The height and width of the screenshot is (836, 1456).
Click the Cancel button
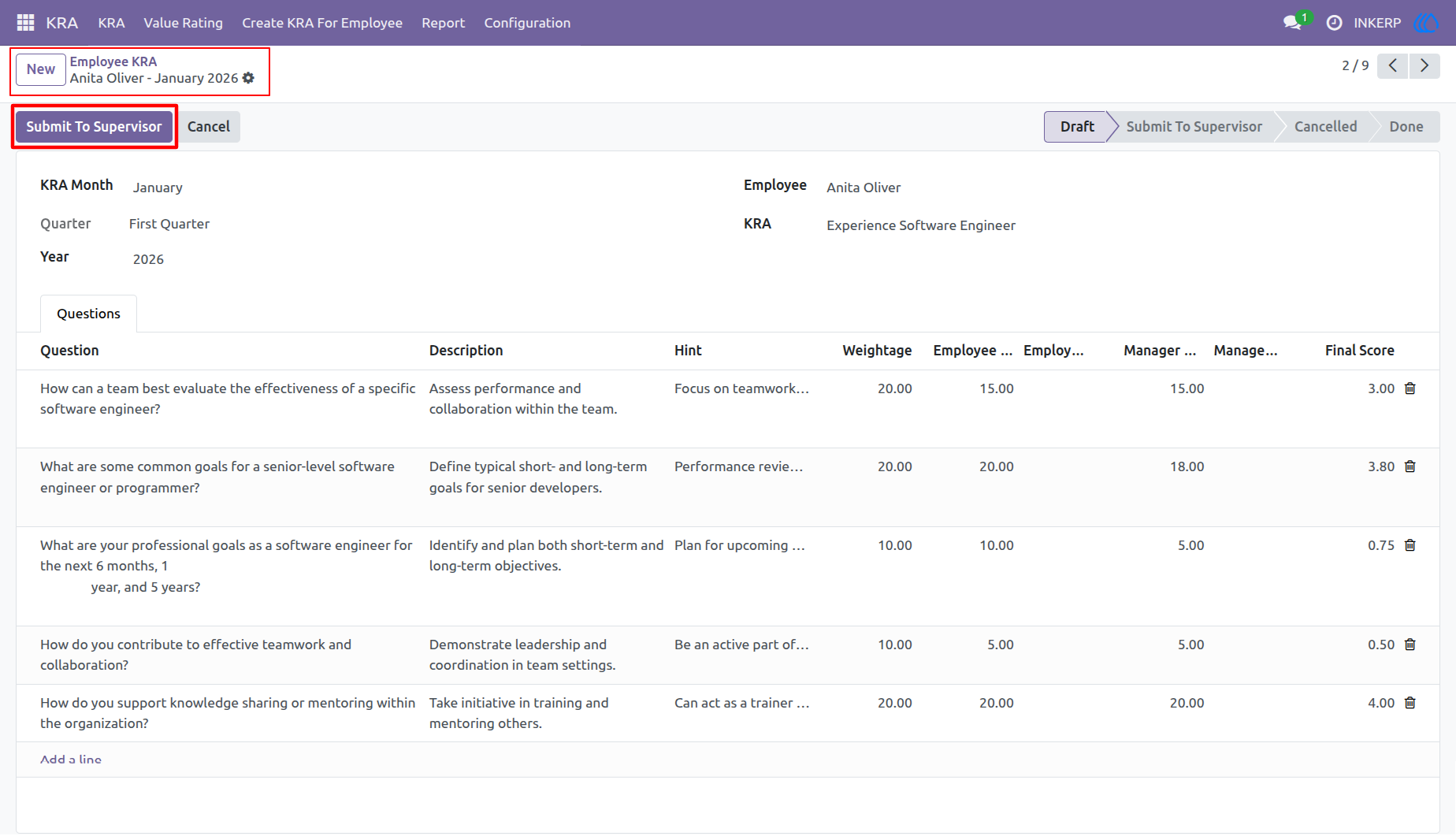point(209,127)
